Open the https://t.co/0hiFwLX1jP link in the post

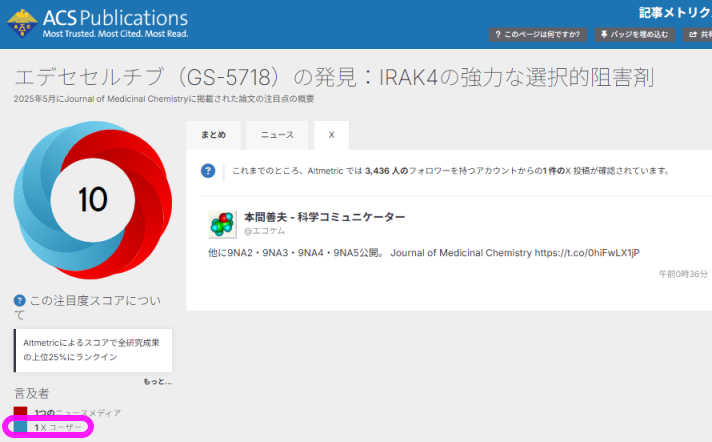587,253
